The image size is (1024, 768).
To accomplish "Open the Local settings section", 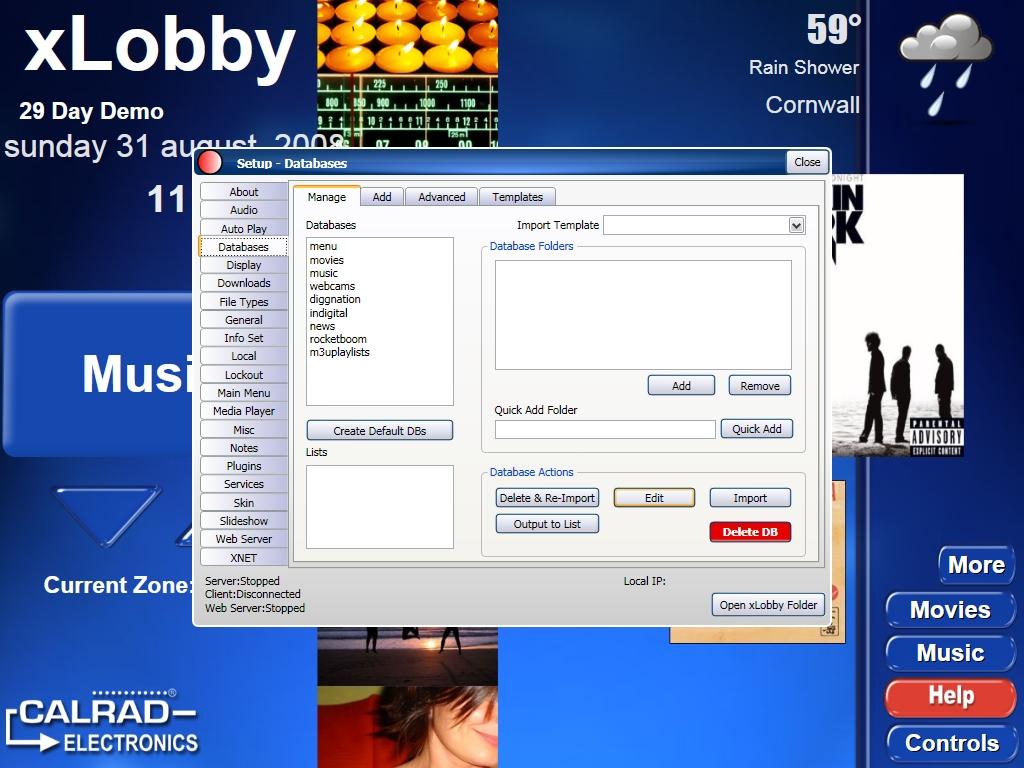I will pos(244,356).
